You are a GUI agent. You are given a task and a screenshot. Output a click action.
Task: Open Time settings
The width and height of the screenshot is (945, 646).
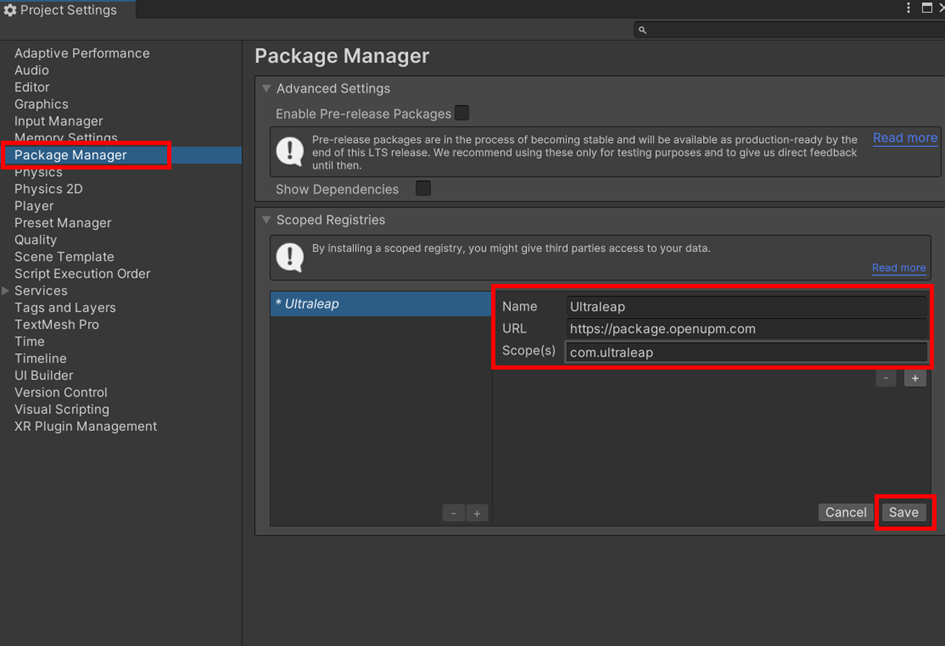[30, 341]
